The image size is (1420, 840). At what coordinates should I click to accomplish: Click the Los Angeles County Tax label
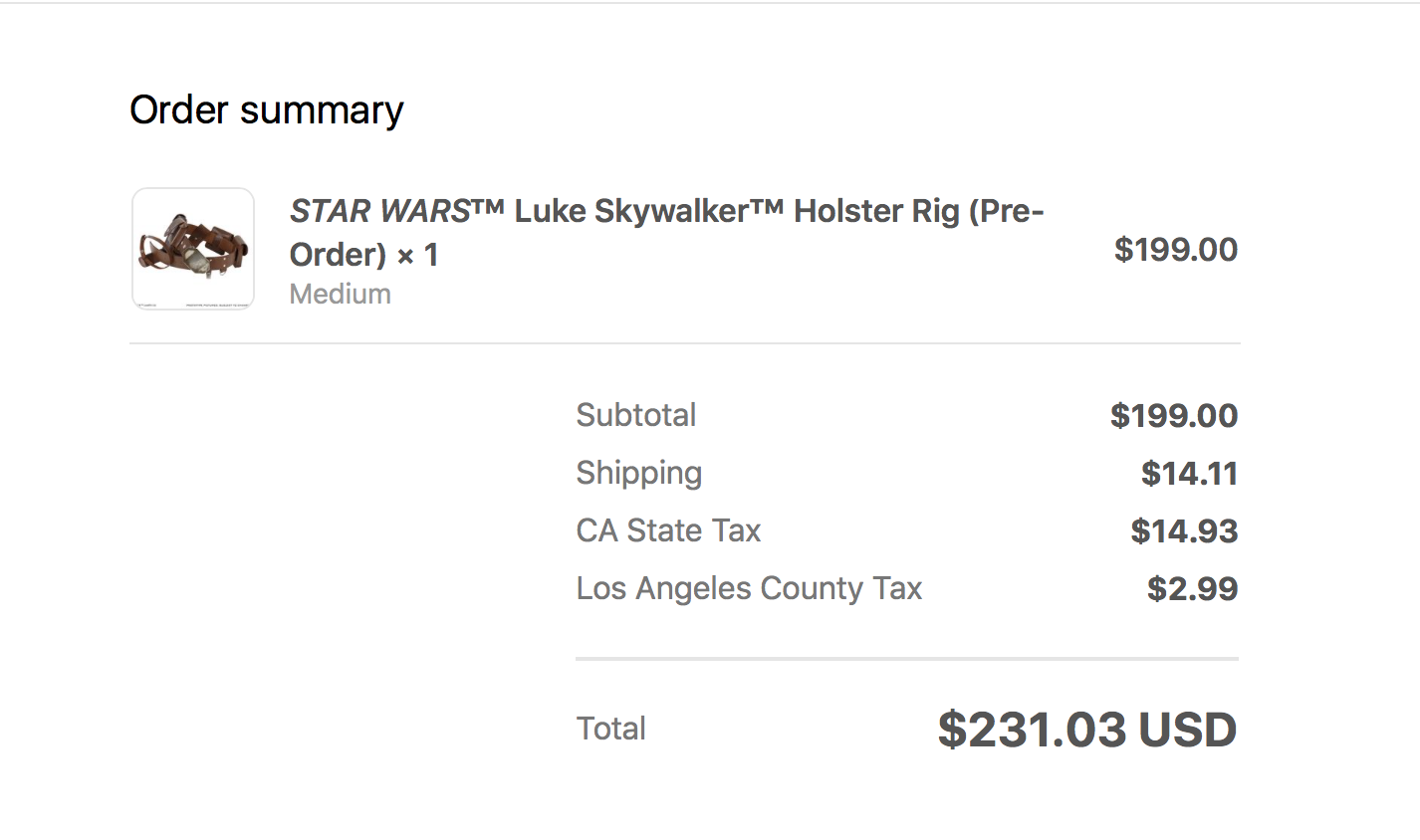click(749, 589)
